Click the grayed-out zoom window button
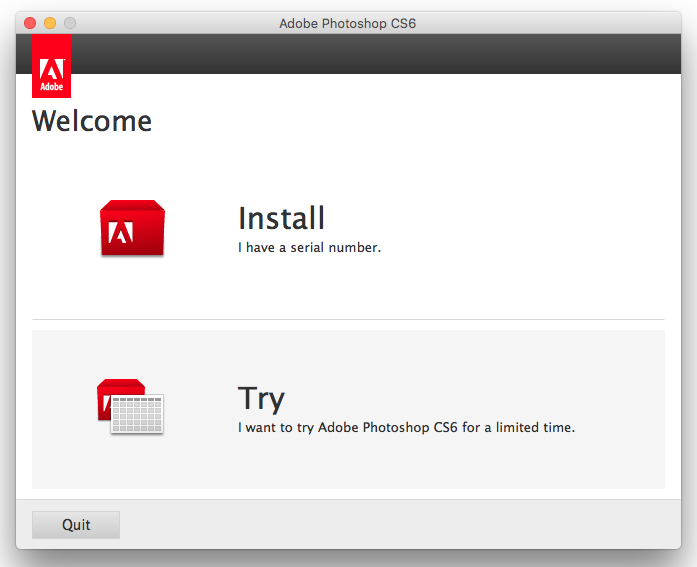Image resolution: width=697 pixels, height=567 pixels. pos(70,23)
